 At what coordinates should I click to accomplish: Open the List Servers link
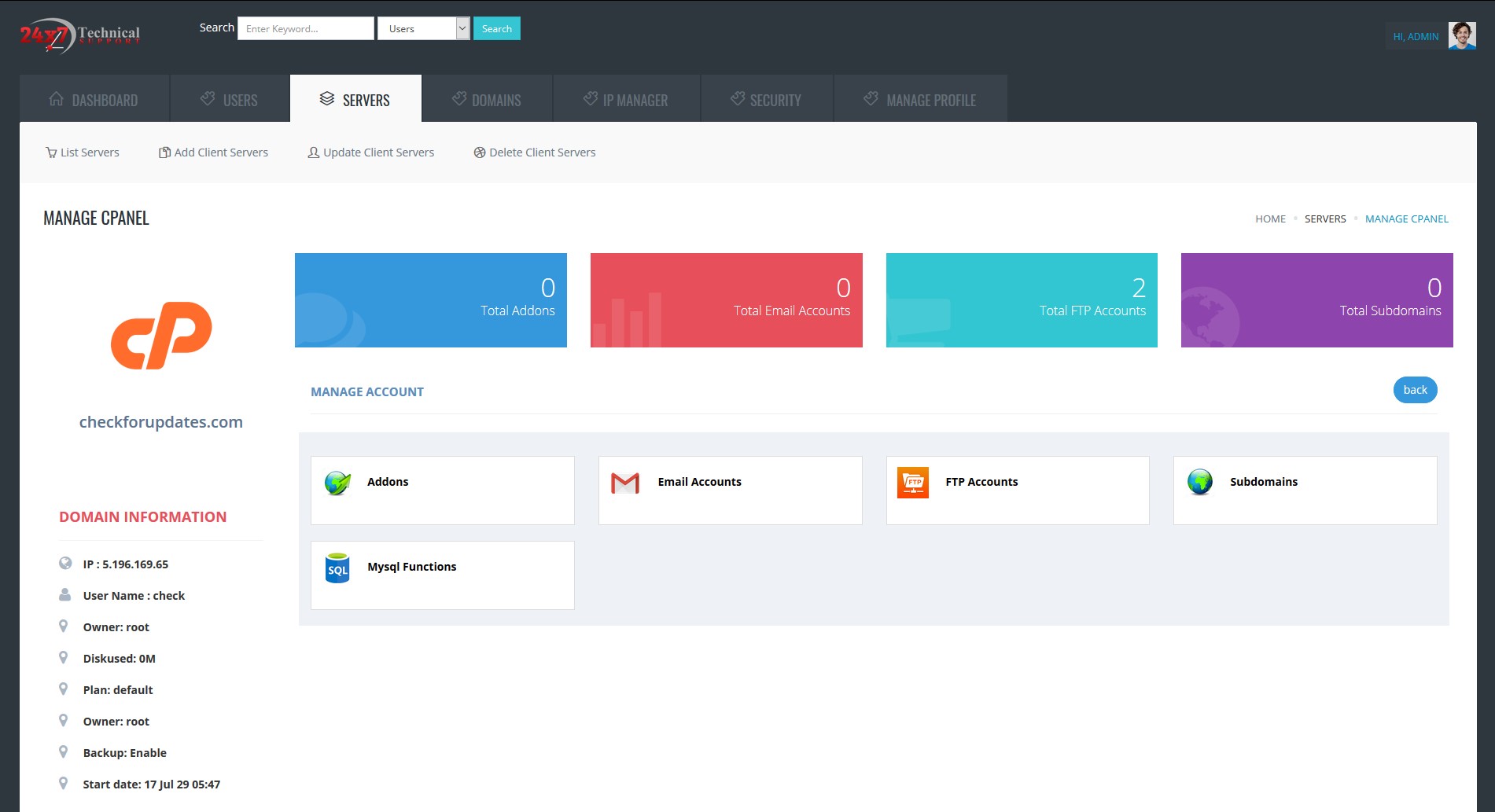click(x=83, y=152)
